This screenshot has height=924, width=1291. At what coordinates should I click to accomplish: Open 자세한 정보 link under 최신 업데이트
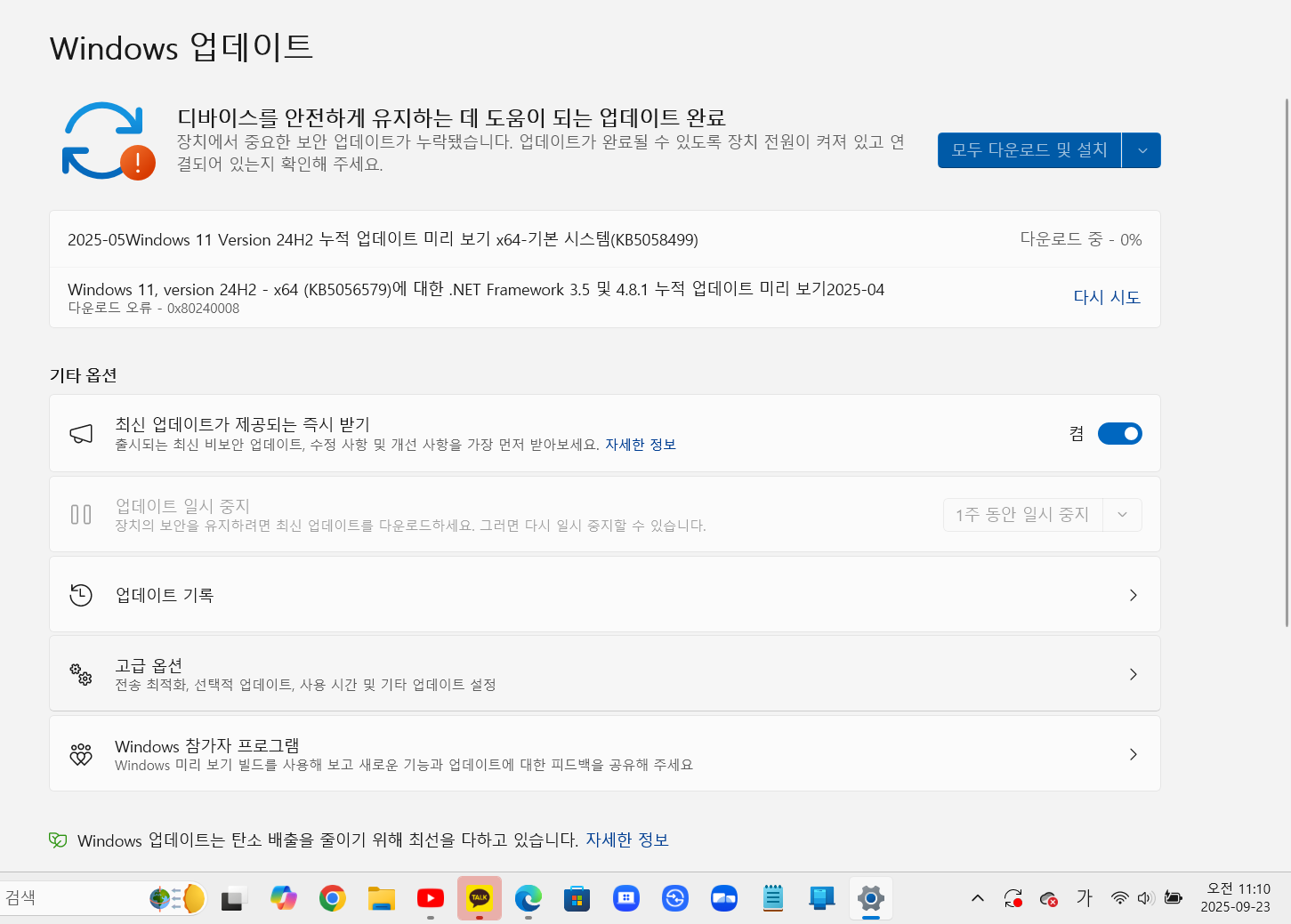[641, 445]
